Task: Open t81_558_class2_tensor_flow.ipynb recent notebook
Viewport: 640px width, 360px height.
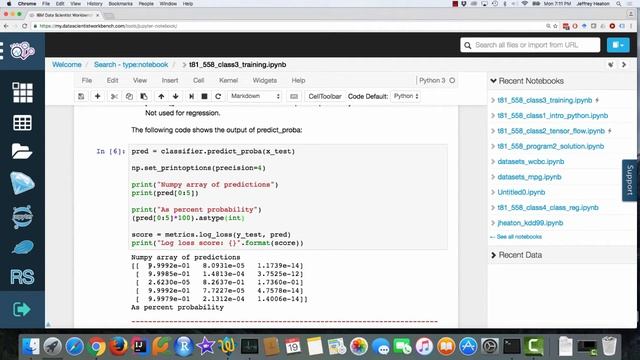Action: coord(551,131)
